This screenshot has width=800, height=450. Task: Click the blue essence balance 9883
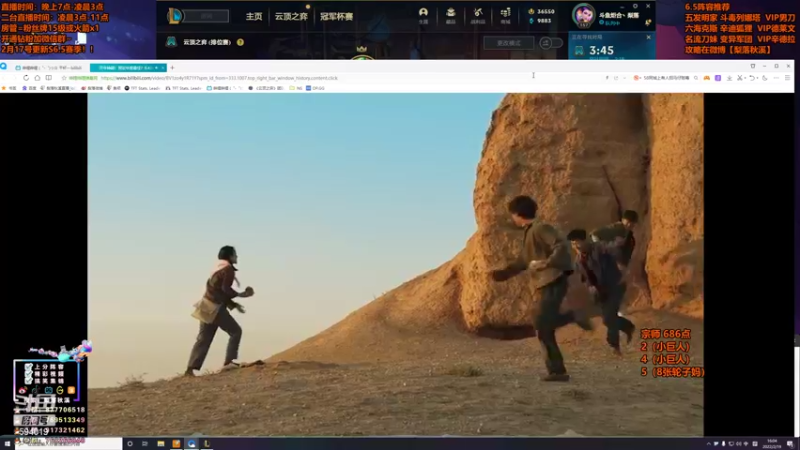pos(540,21)
